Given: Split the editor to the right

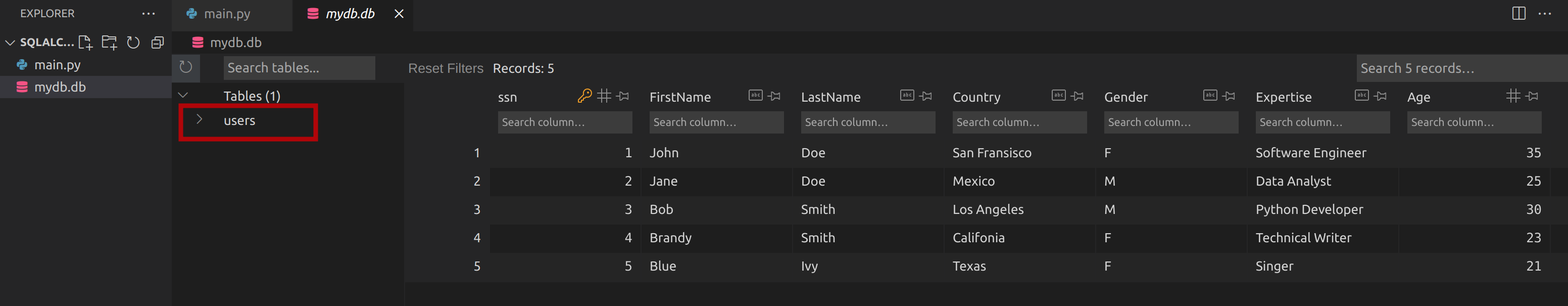Looking at the screenshot, I should click(x=1518, y=14).
